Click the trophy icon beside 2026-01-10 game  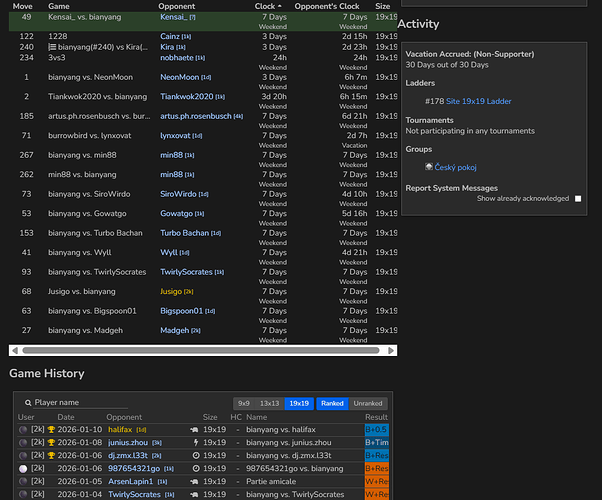pos(52,428)
